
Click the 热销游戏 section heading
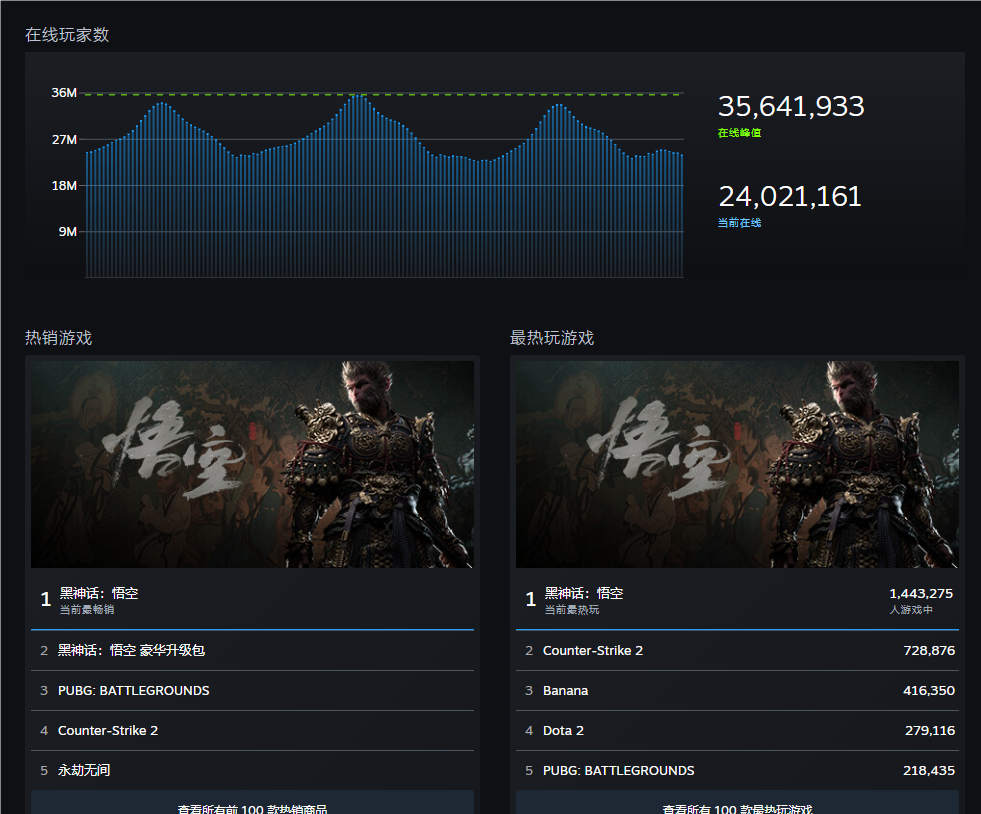coord(59,338)
